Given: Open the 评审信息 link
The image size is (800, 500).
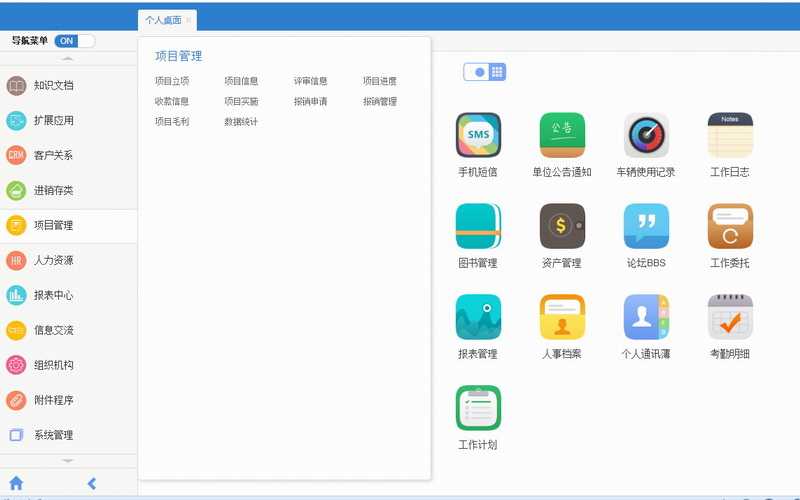Looking at the screenshot, I should (x=311, y=81).
